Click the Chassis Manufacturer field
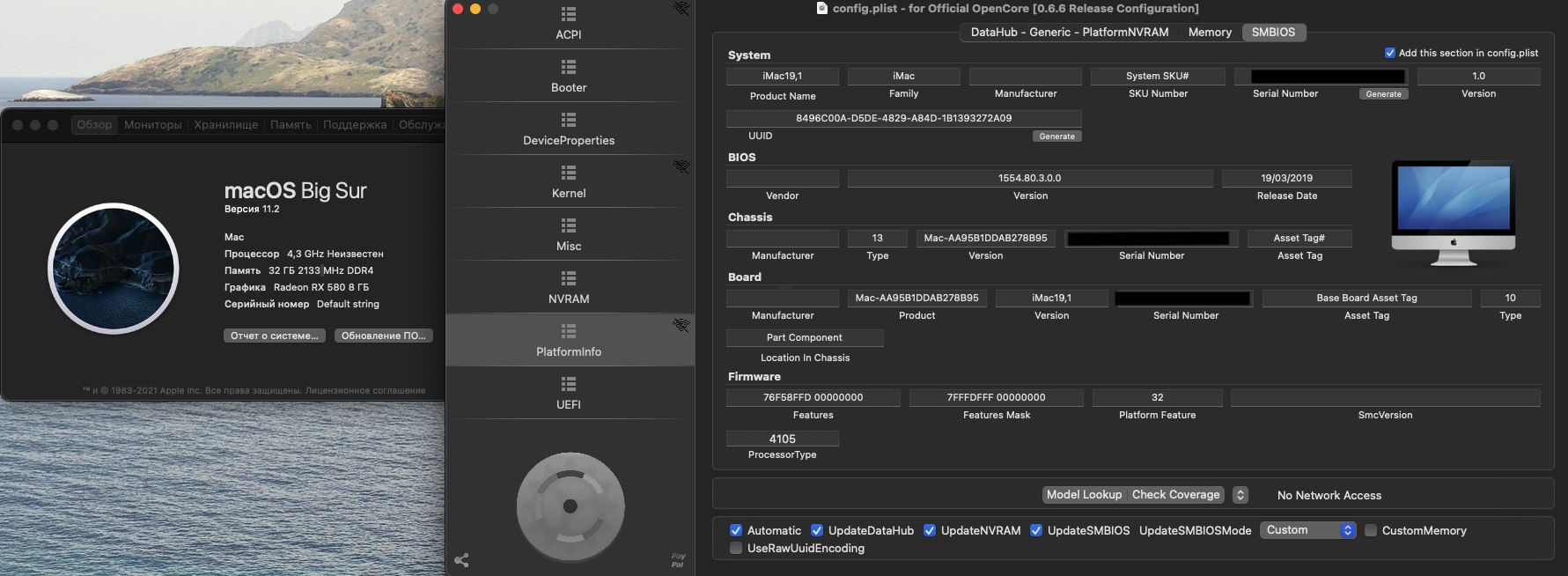1568x576 pixels. [782, 238]
